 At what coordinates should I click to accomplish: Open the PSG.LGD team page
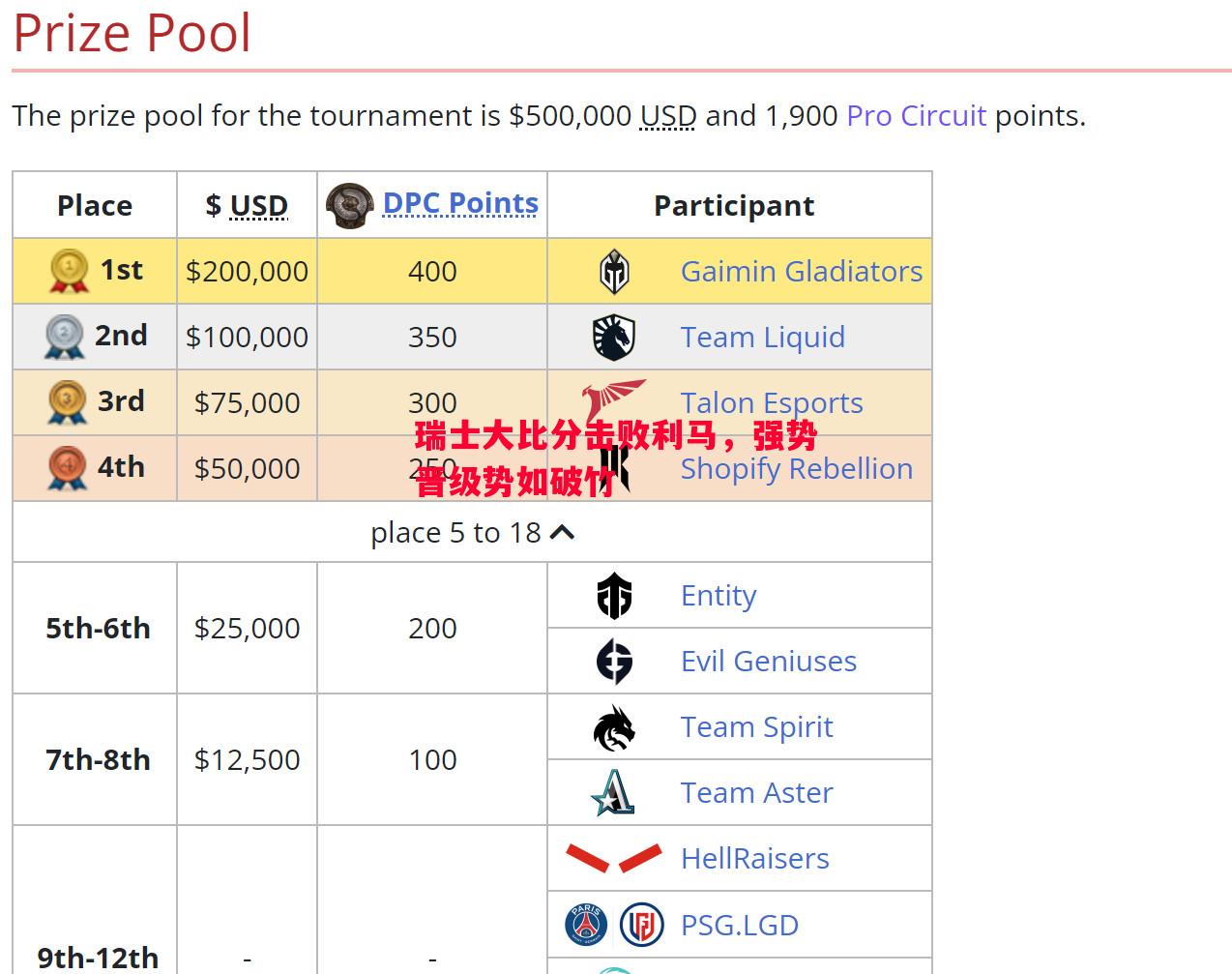click(x=740, y=926)
